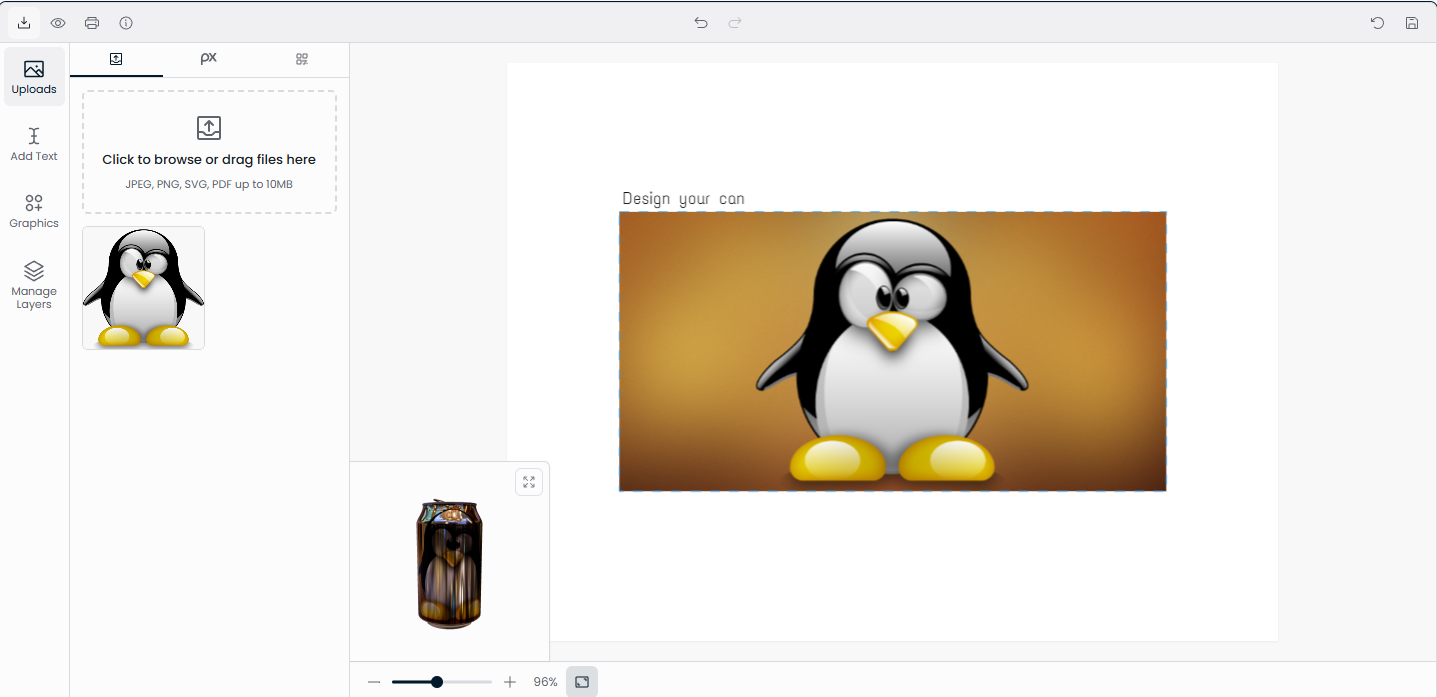Image resolution: width=1437 pixels, height=697 pixels.
Task: Open the Uploads sidebar panel
Action: (x=34, y=77)
